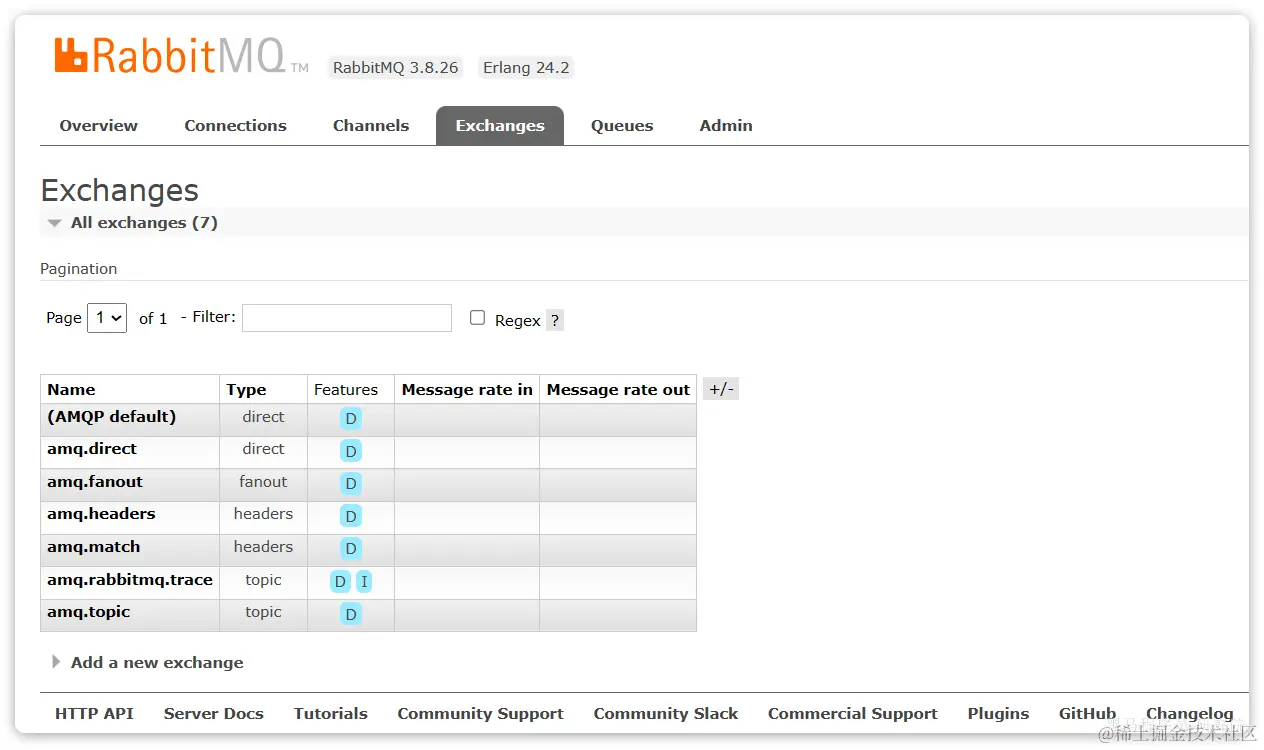The width and height of the screenshot is (1264, 750).
Task: Switch to the Overview tab
Action: coord(99,125)
